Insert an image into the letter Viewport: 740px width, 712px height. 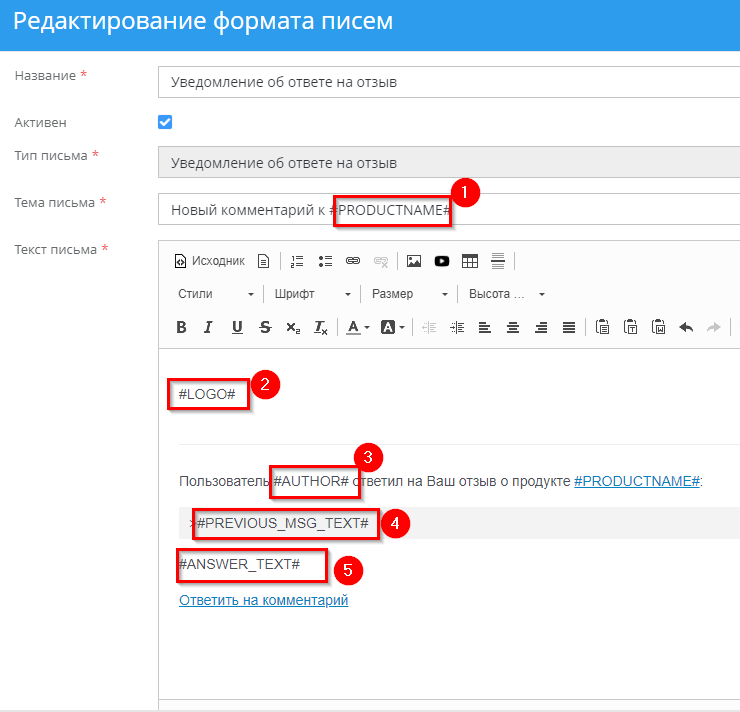[x=414, y=261]
